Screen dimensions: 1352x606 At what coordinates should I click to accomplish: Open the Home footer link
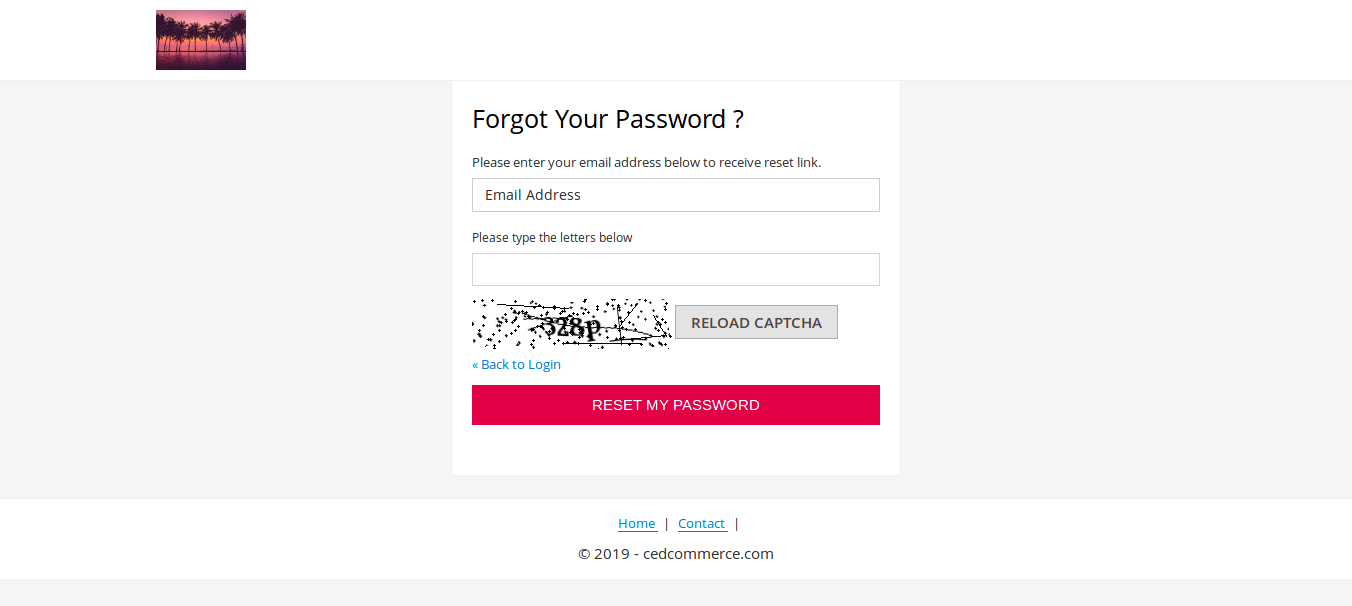637,524
